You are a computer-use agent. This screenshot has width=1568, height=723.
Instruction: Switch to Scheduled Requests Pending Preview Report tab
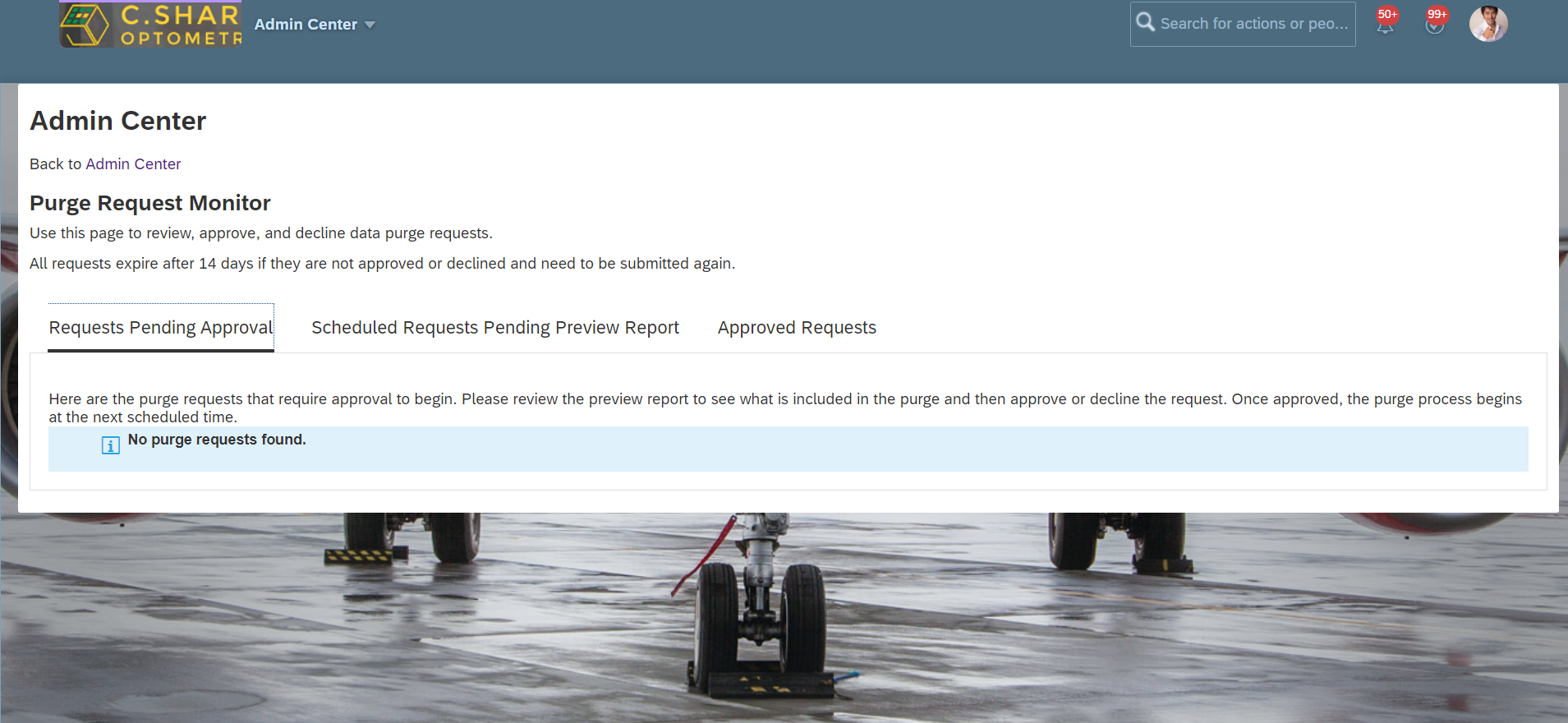point(495,328)
